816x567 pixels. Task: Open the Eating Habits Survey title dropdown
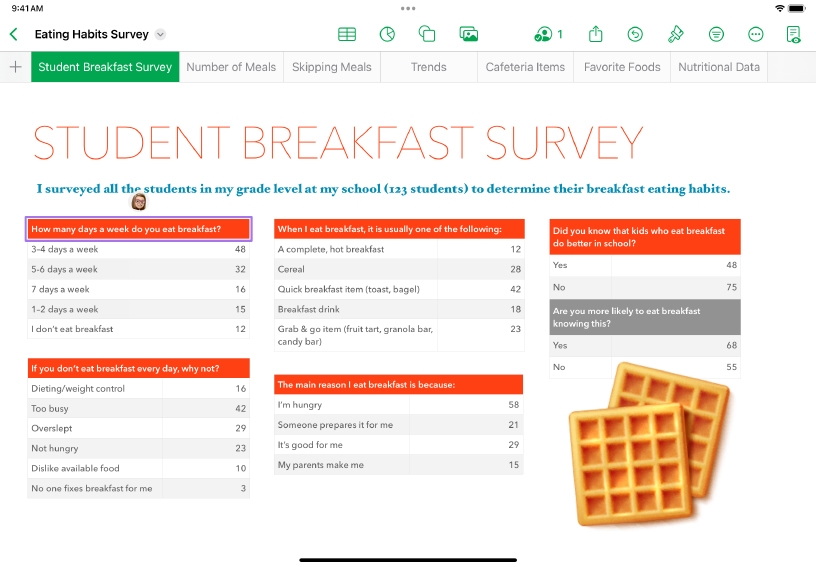pyautogui.click(x=161, y=34)
